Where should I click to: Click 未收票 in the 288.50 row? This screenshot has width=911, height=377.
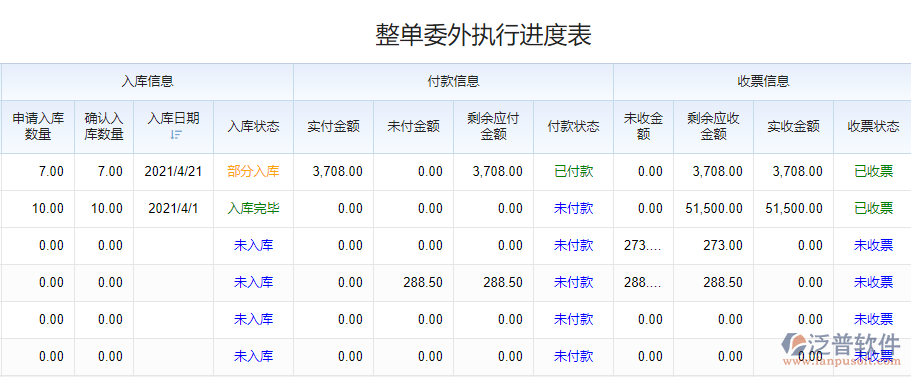pos(873,282)
